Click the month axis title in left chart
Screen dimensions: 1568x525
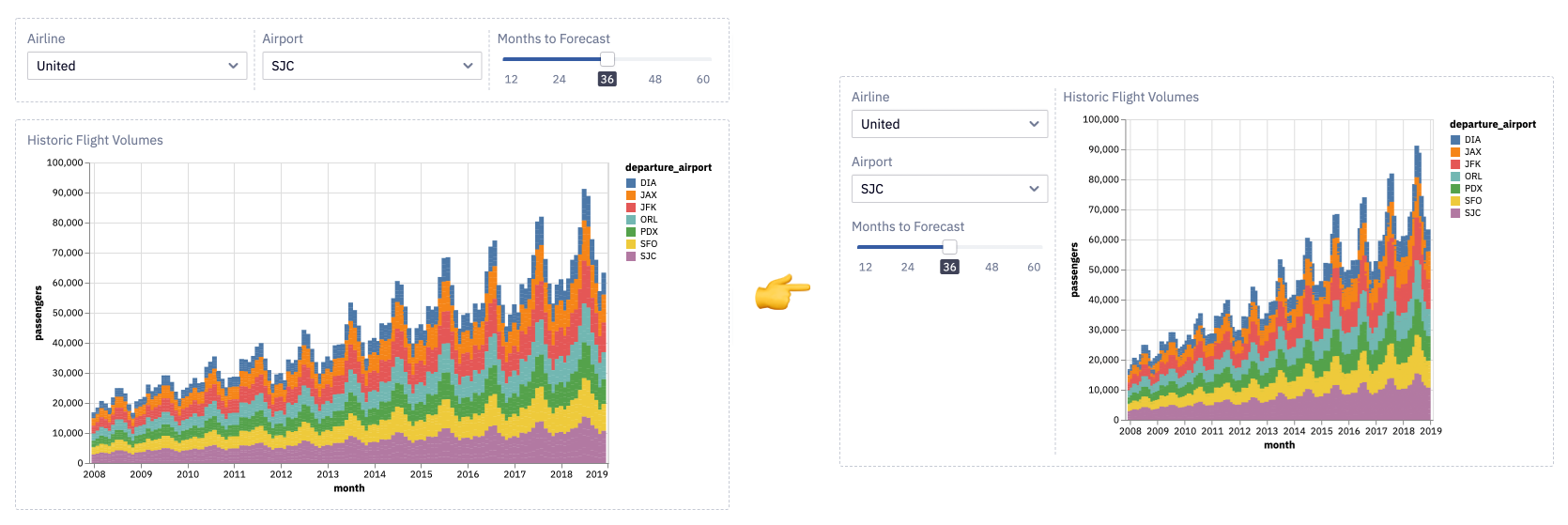point(349,488)
